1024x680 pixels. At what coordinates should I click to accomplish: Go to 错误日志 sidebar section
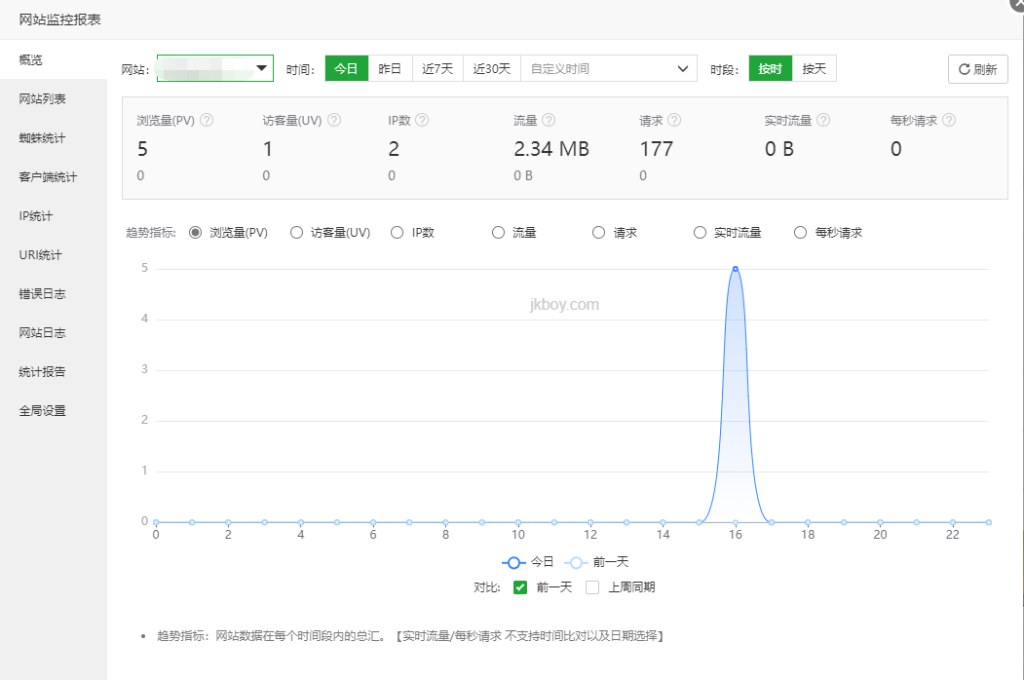[41, 294]
